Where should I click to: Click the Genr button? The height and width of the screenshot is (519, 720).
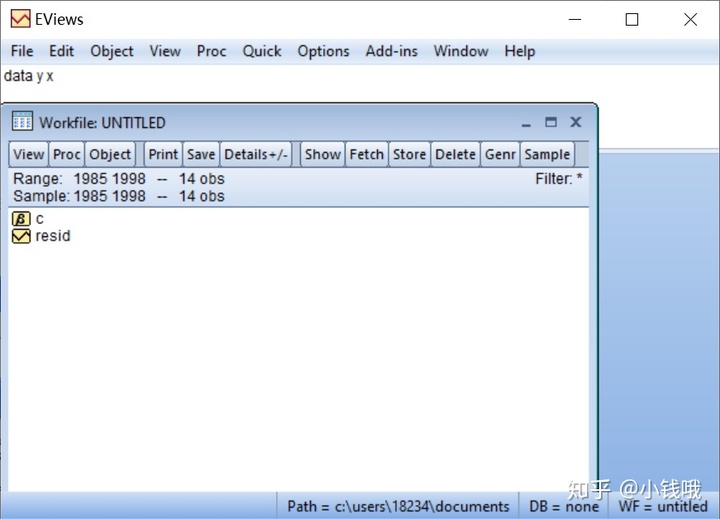[500, 154]
